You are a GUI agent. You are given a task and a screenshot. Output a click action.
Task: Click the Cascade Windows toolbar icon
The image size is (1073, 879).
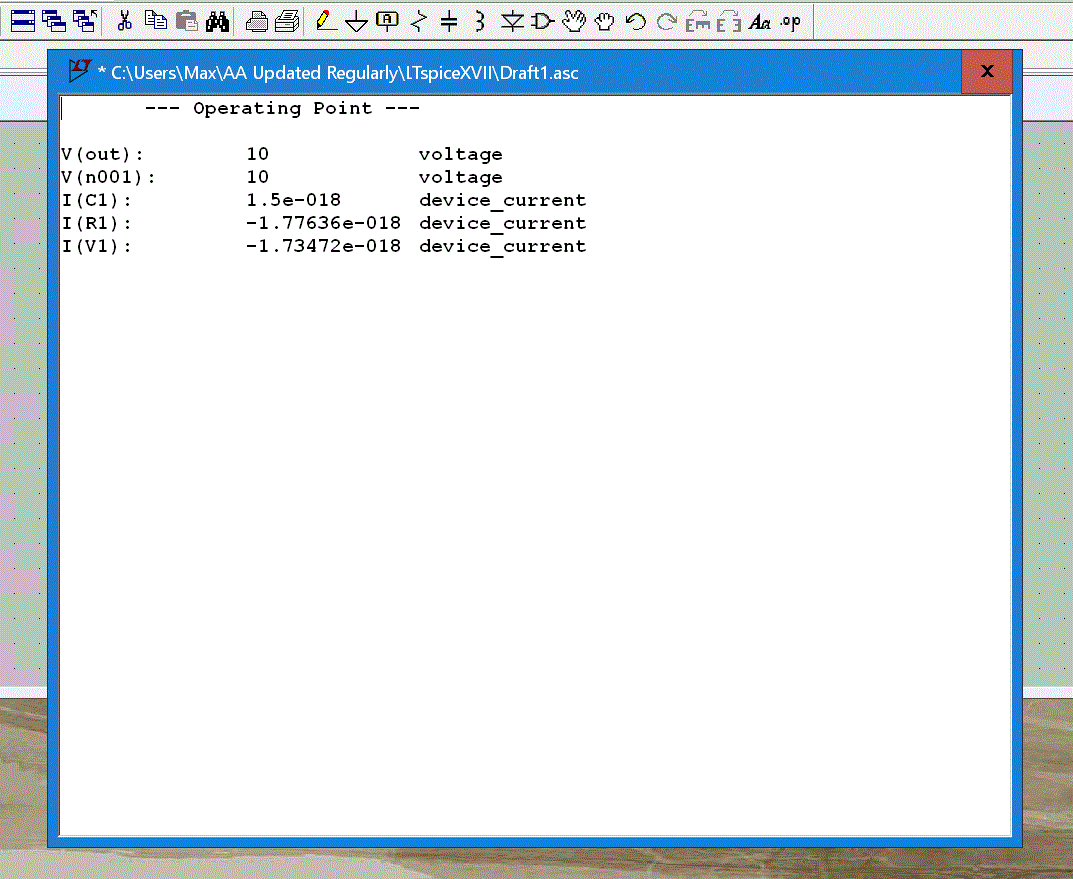(54, 21)
